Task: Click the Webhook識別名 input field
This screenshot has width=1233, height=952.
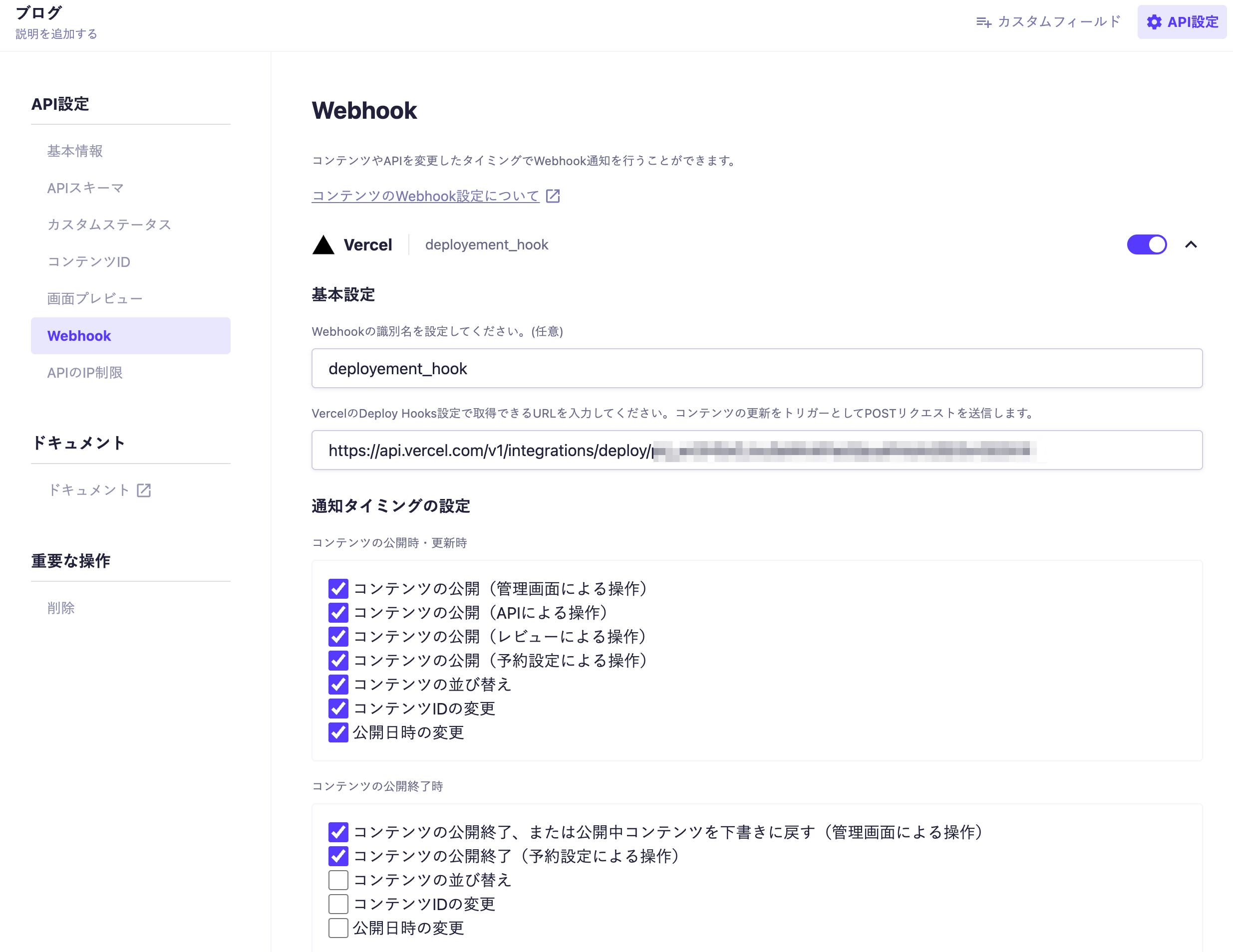Action: tap(756, 369)
